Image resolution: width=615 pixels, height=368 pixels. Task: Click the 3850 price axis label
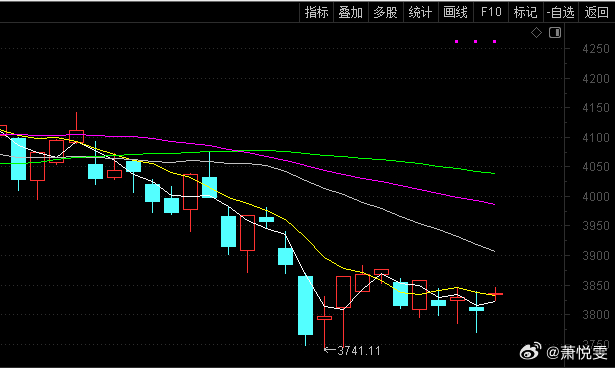pos(596,285)
